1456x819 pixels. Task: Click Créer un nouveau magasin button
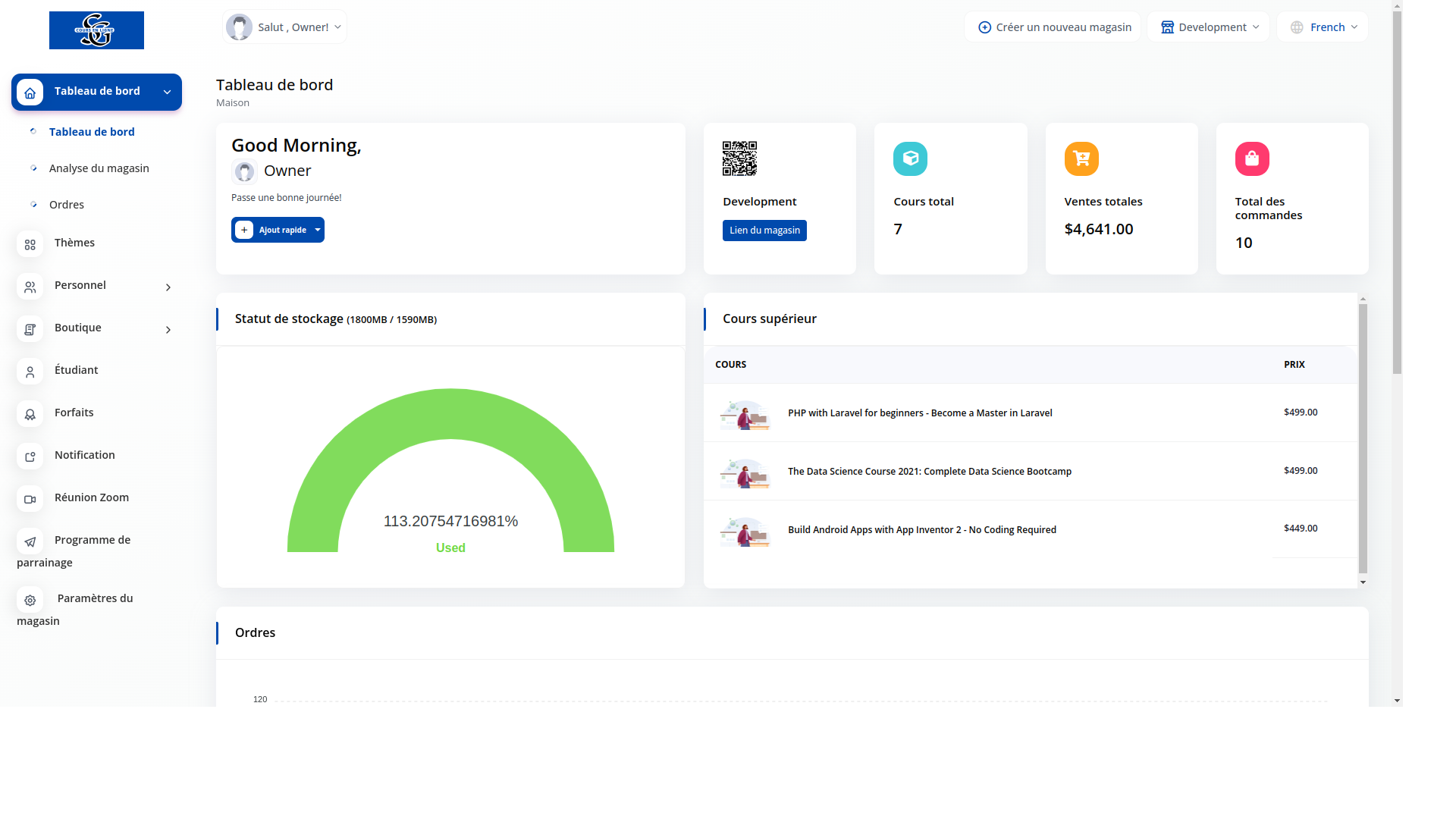point(1053,27)
